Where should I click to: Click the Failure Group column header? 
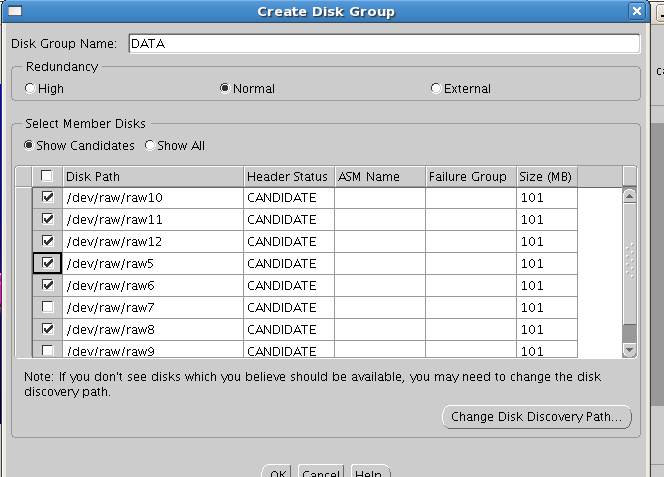click(471, 176)
